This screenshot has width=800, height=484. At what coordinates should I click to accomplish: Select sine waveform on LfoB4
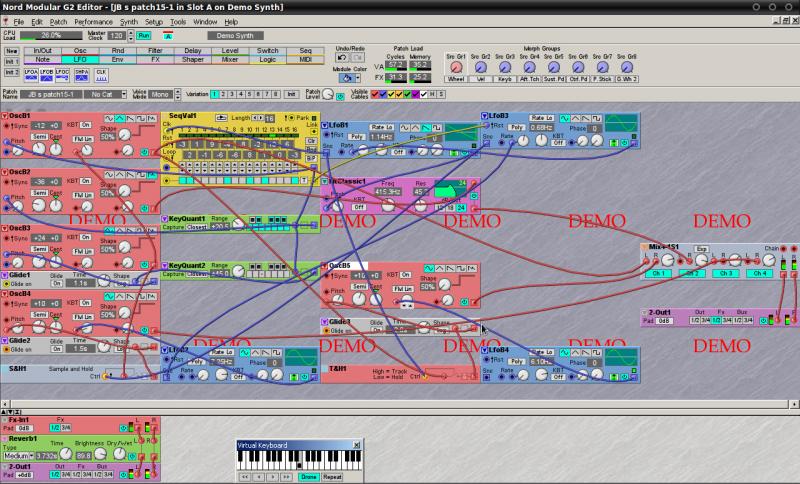tap(565, 352)
